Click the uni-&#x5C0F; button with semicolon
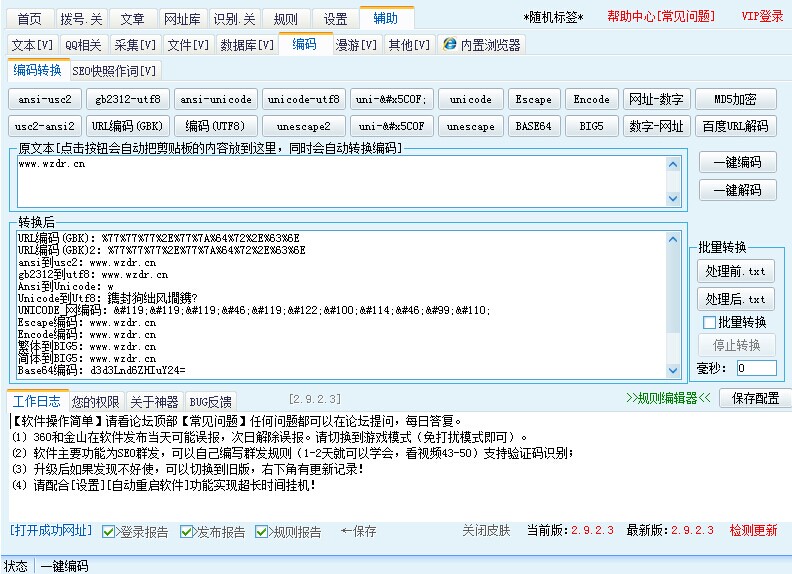Viewport: 792px width, 574px height. pos(391,99)
